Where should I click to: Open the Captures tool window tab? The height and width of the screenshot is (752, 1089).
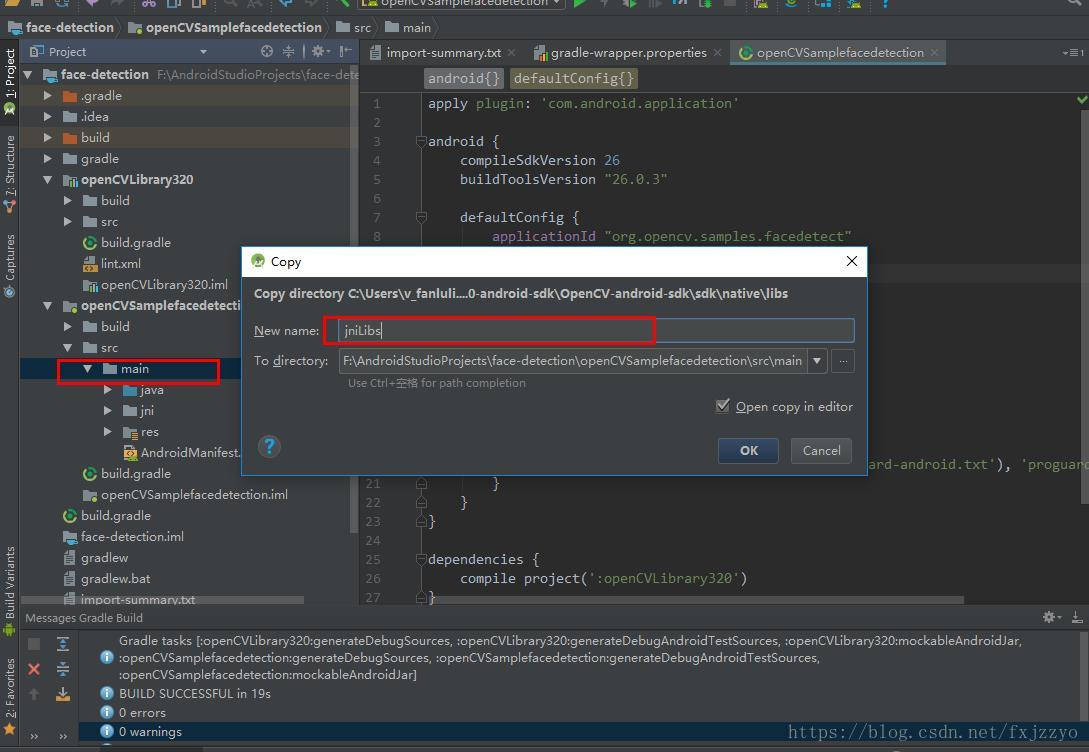[x=10, y=265]
